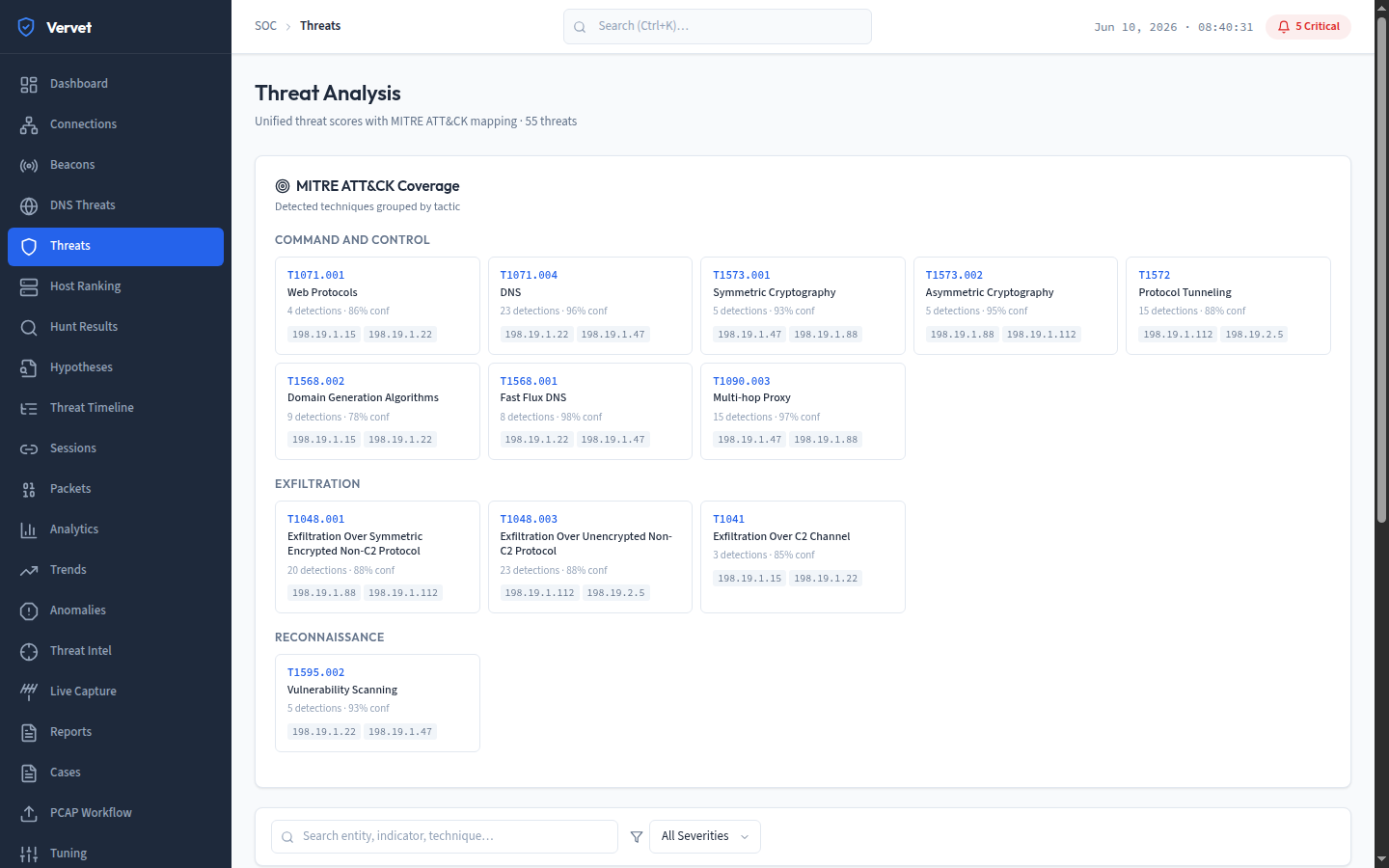Select the Host Ranking icon
Viewport: 1389px width, 868px height.
[29, 286]
